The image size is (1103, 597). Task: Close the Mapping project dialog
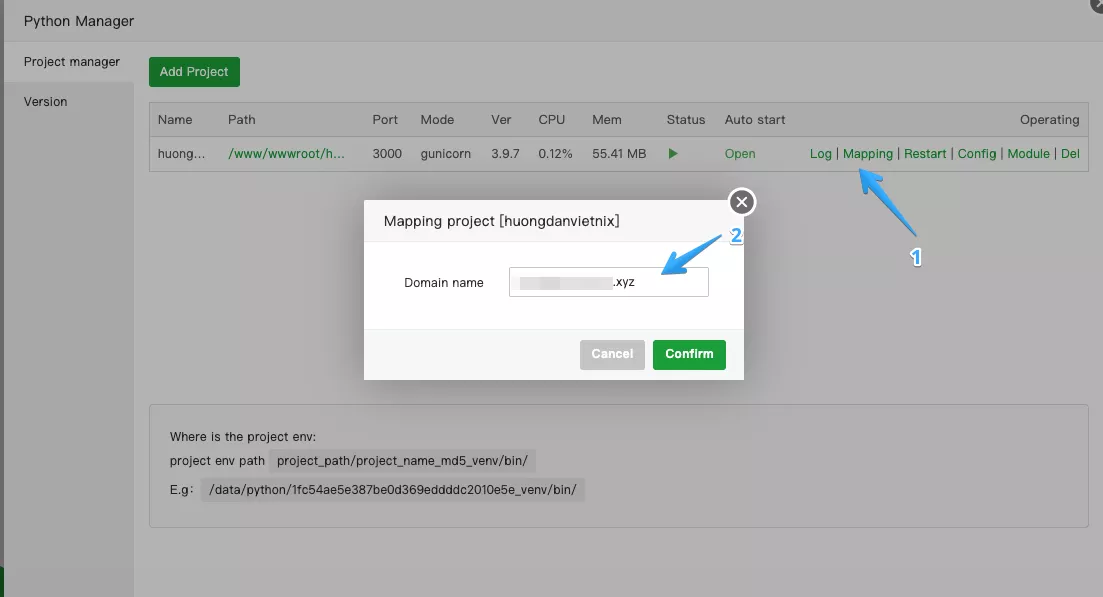740,201
